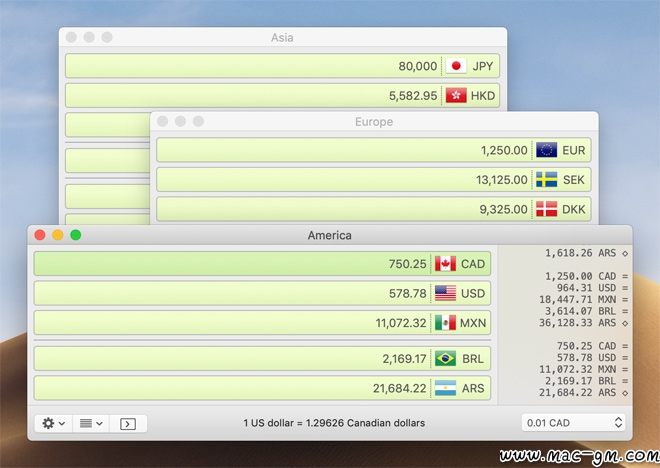Click the Europe window title bar
The image size is (660, 468).
click(374, 122)
